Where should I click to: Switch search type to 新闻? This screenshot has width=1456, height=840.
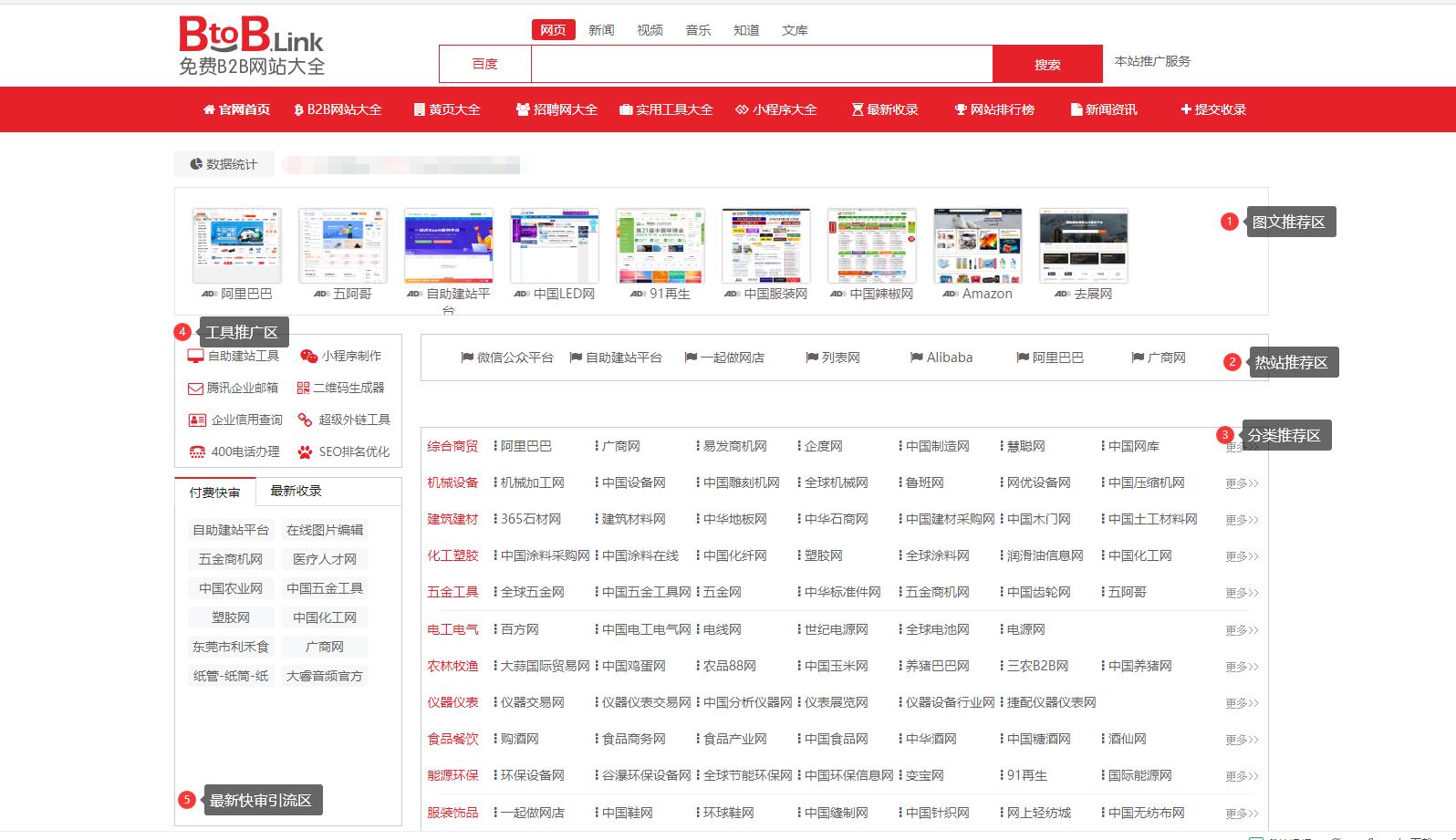[601, 30]
